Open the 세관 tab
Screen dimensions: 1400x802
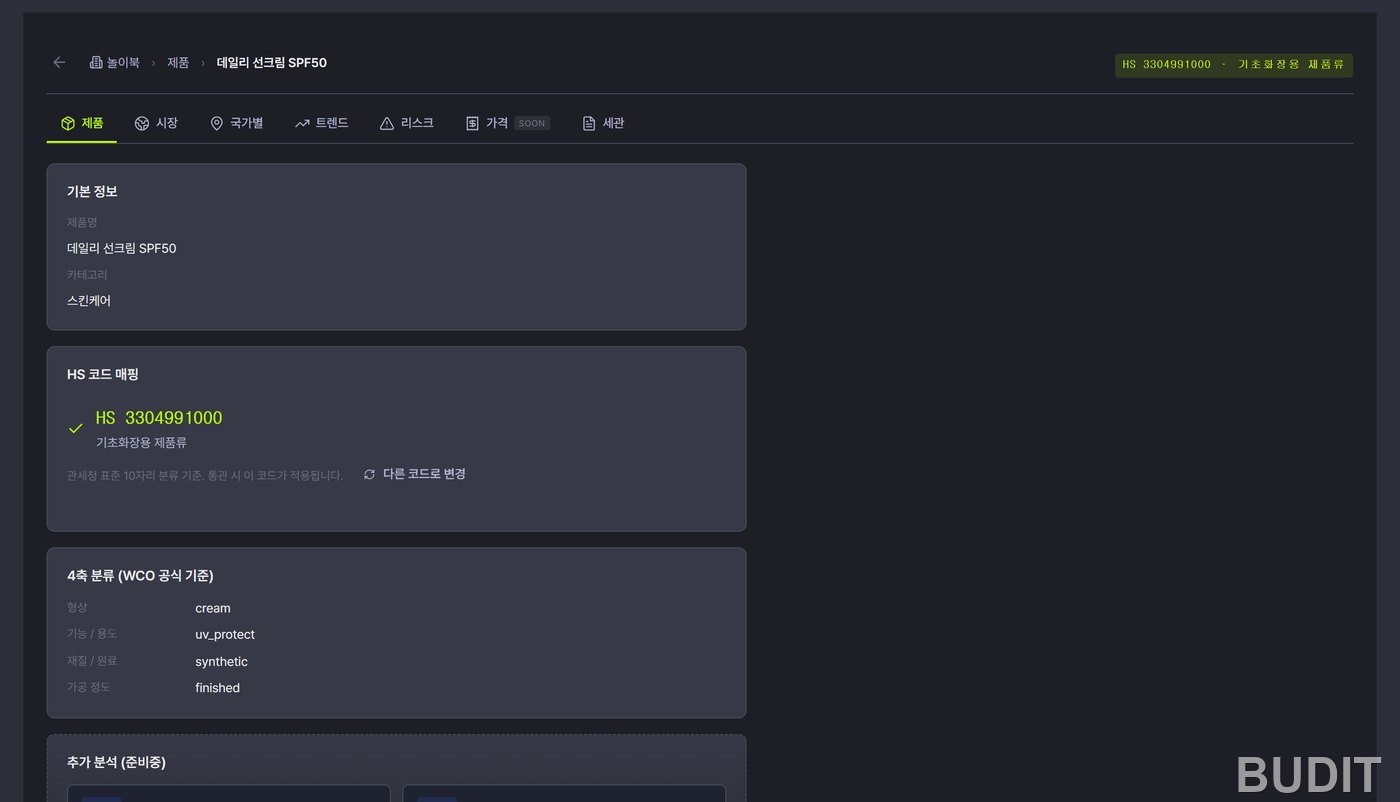pos(603,123)
